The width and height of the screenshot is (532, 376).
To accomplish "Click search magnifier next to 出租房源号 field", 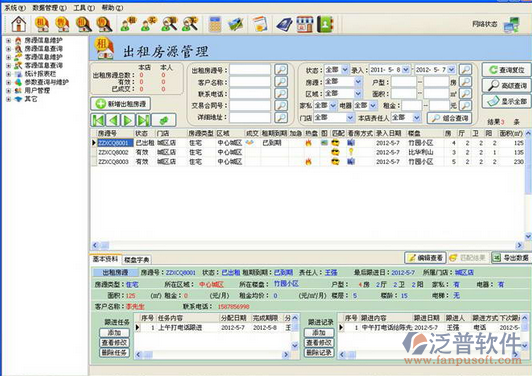I will (281, 70).
